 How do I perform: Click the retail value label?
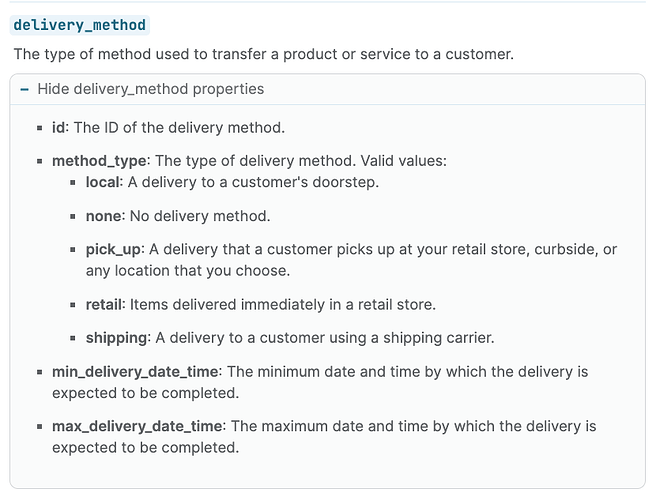[x=105, y=303]
